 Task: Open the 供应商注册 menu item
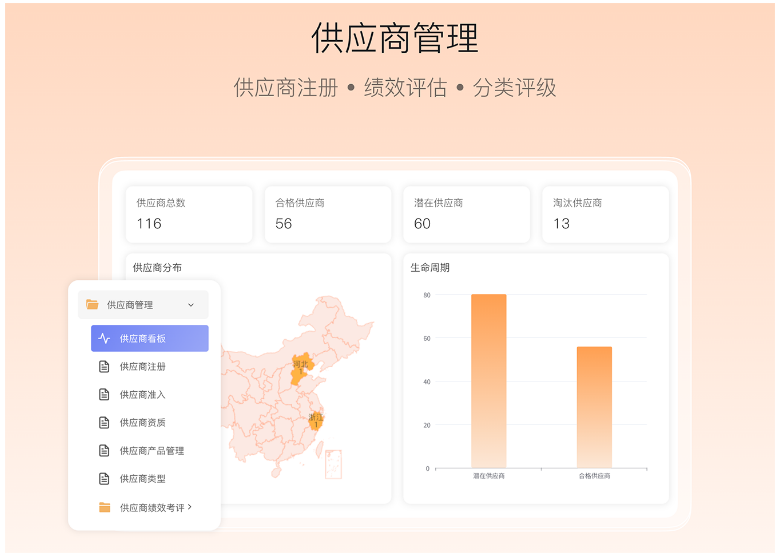[142, 367]
